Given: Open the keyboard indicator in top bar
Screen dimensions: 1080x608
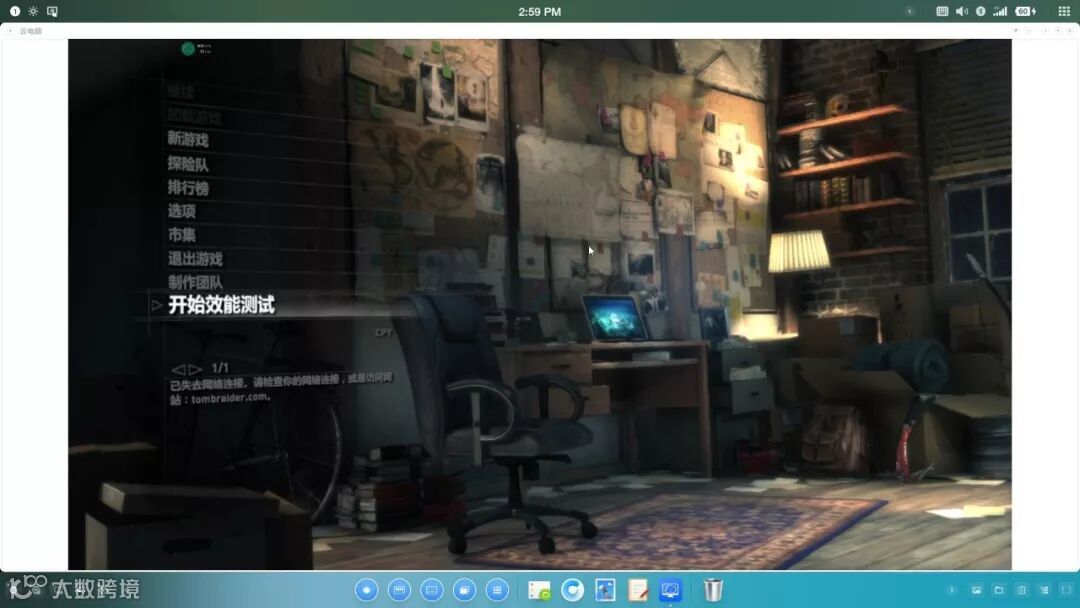Looking at the screenshot, I should pos(942,11).
